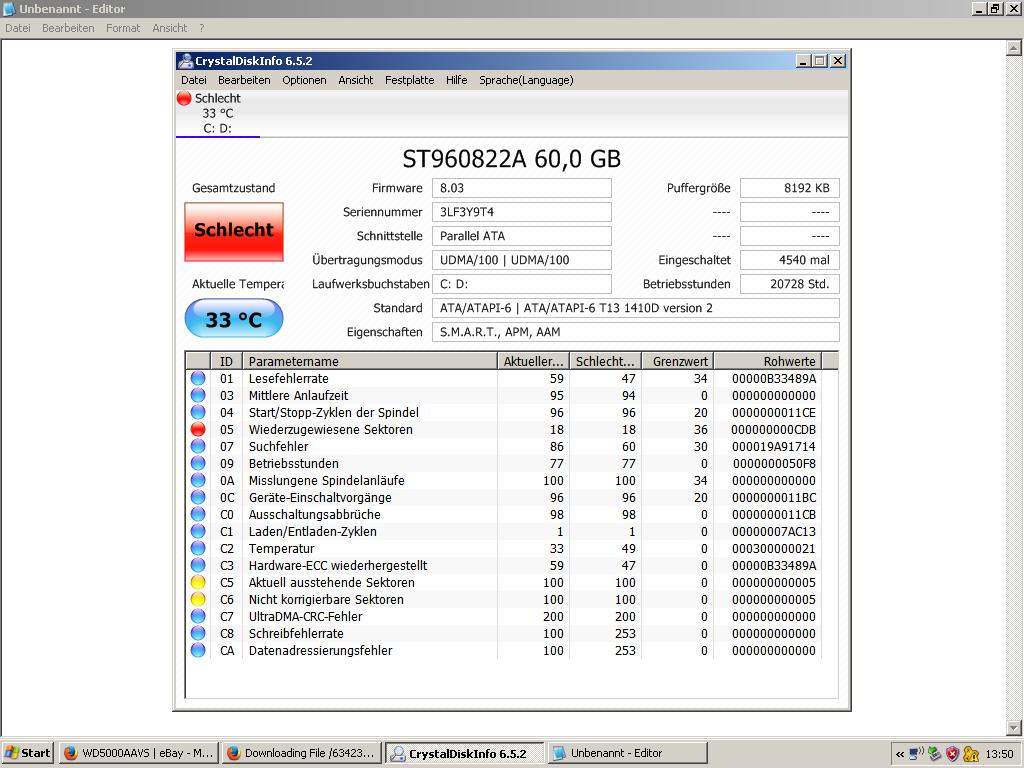Click the Schnittstelle field Parallel ATA
Image resolution: width=1024 pixels, height=768 pixels.
522,236
